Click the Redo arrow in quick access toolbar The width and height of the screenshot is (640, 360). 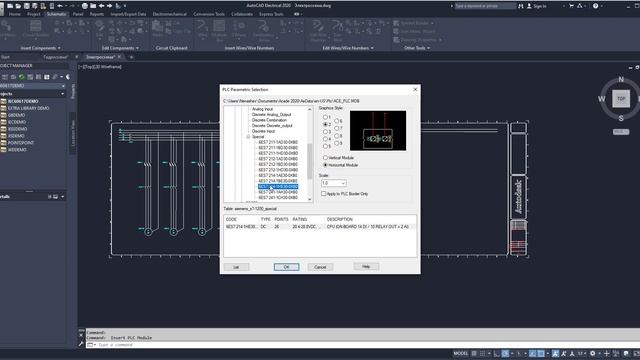pyautogui.click(x=72, y=6)
